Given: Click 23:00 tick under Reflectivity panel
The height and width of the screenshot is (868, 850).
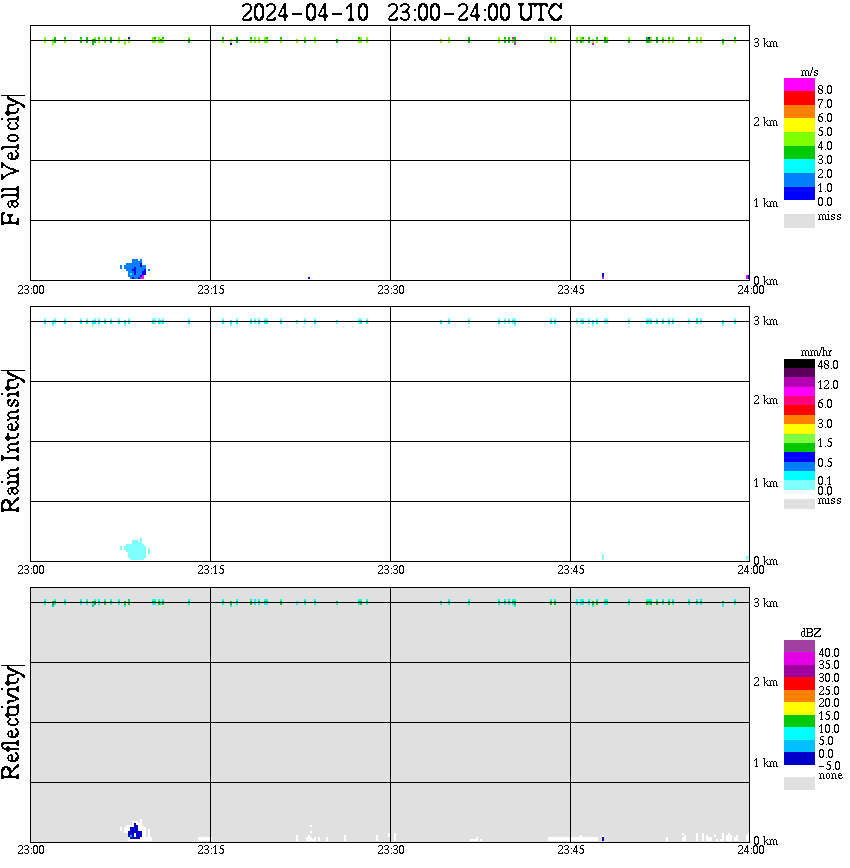Looking at the screenshot, I should click(31, 850).
